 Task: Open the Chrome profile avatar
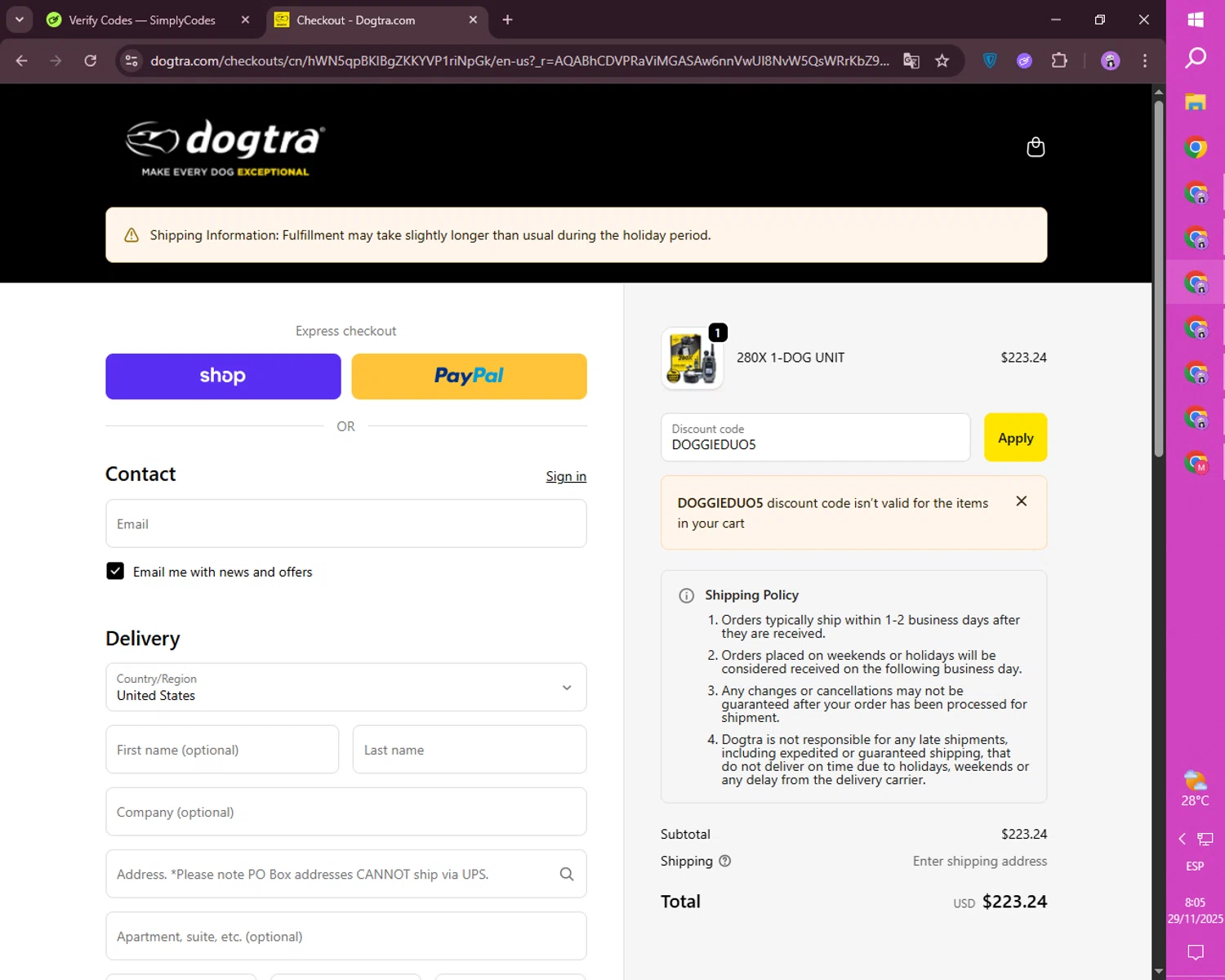pos(1111,60)
